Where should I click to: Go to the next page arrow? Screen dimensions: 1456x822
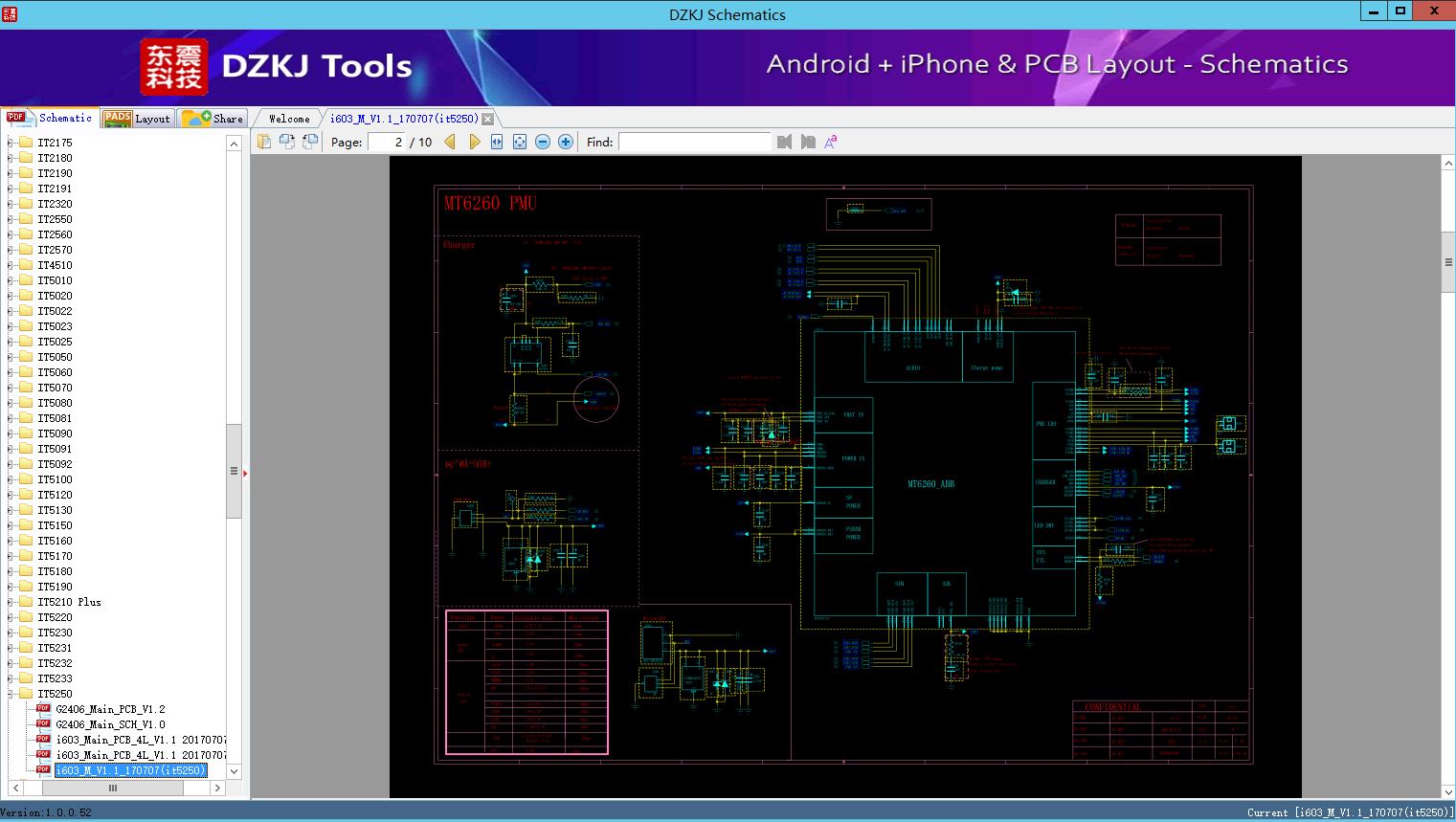coord(474,142)
